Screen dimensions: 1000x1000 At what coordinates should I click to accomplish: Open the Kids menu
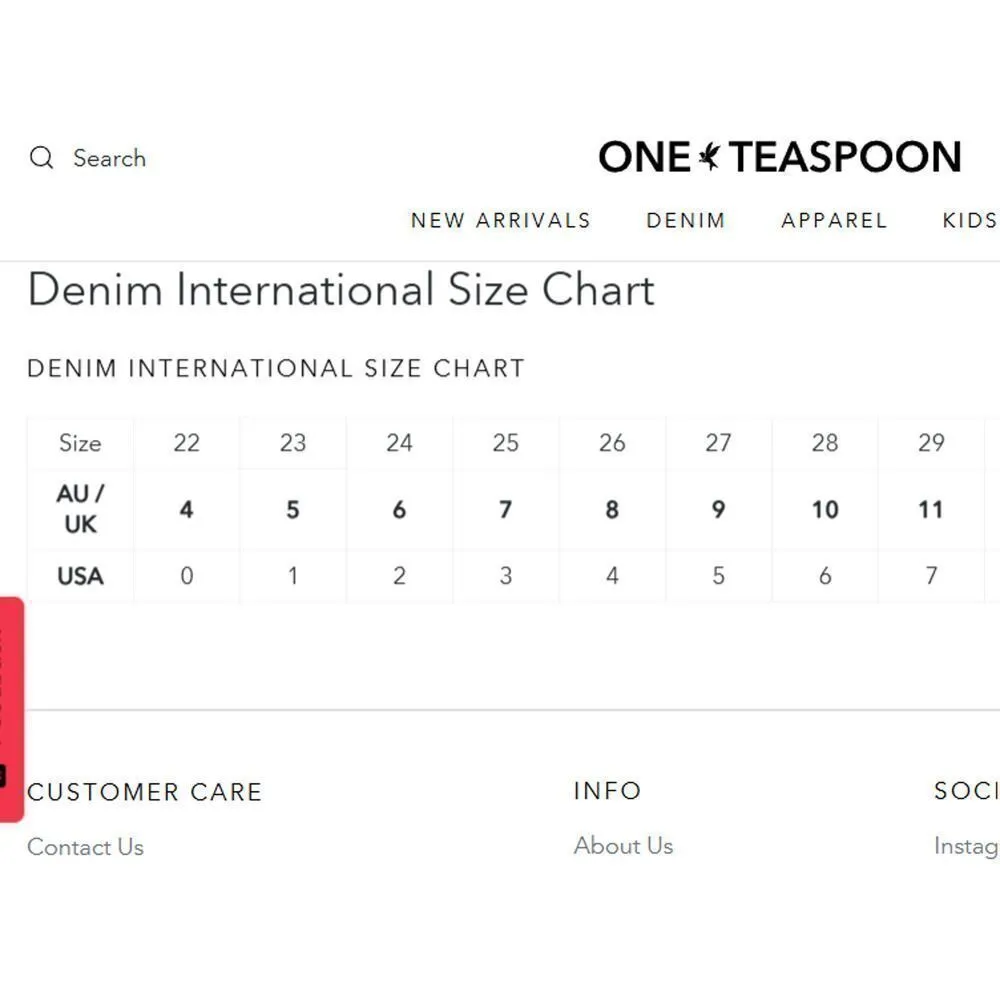(969, 220)
